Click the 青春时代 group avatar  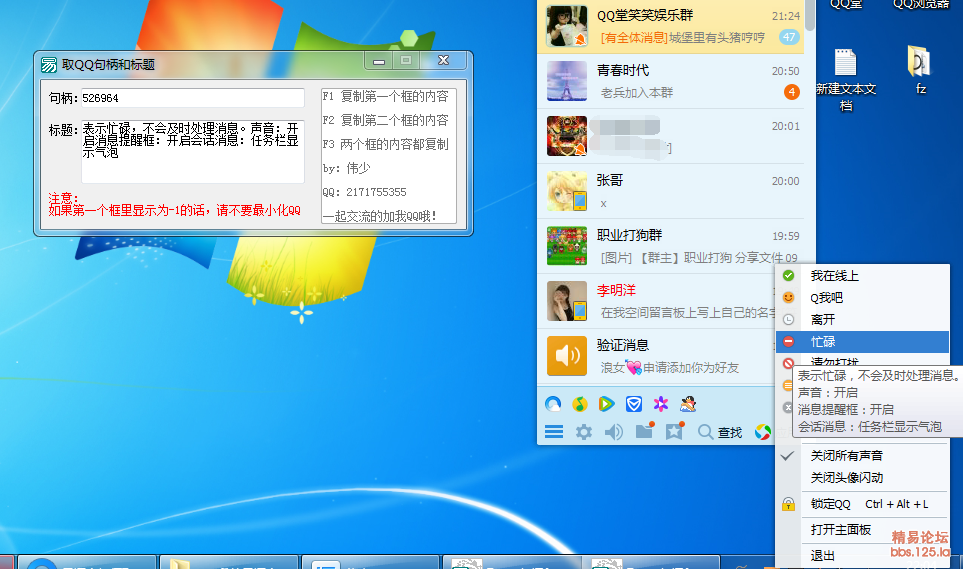point(567,80)
